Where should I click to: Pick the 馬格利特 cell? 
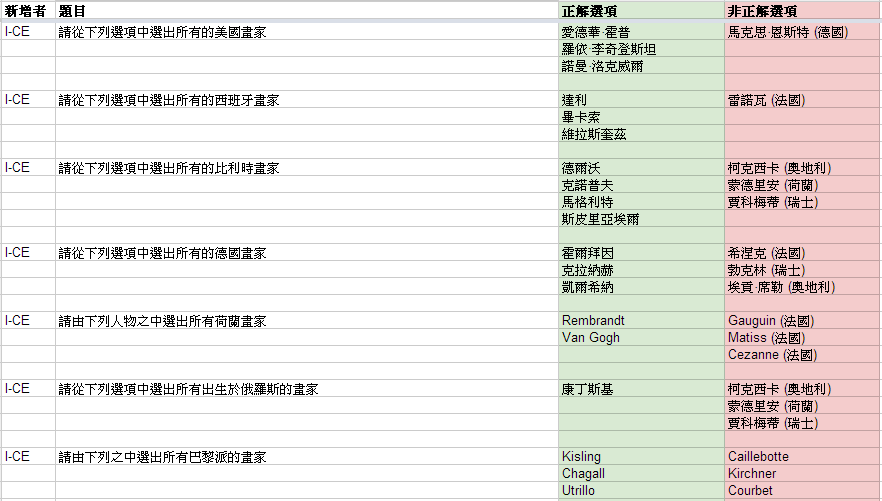pos(641,202)
